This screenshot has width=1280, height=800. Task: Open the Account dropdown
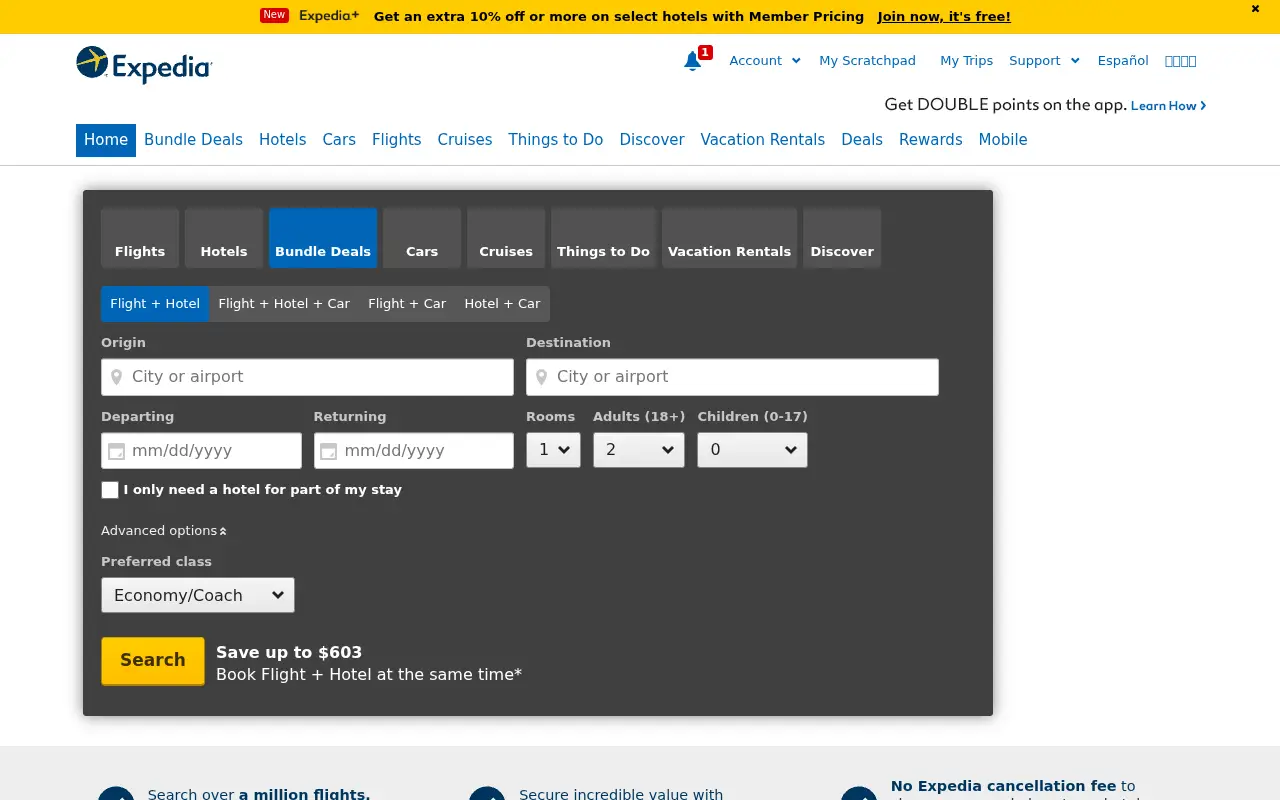765,61
